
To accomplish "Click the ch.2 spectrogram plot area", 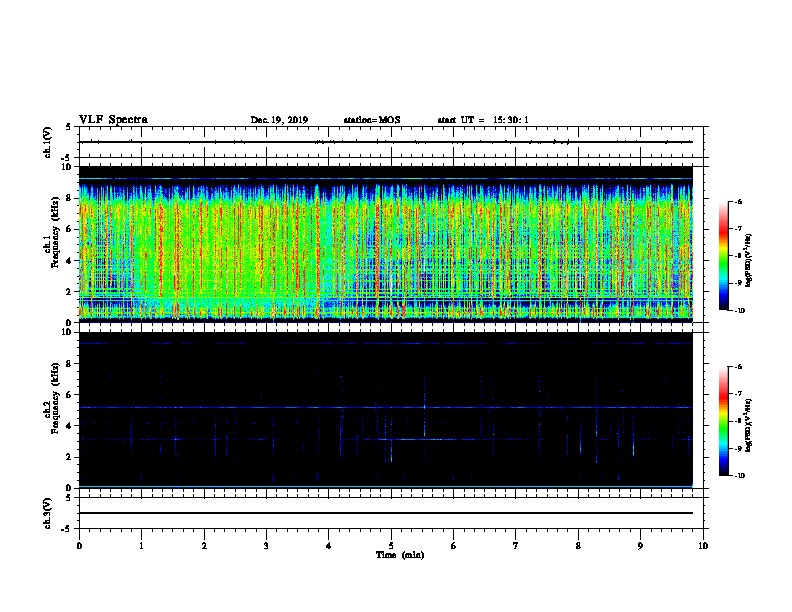I will (x=385, y=410).
